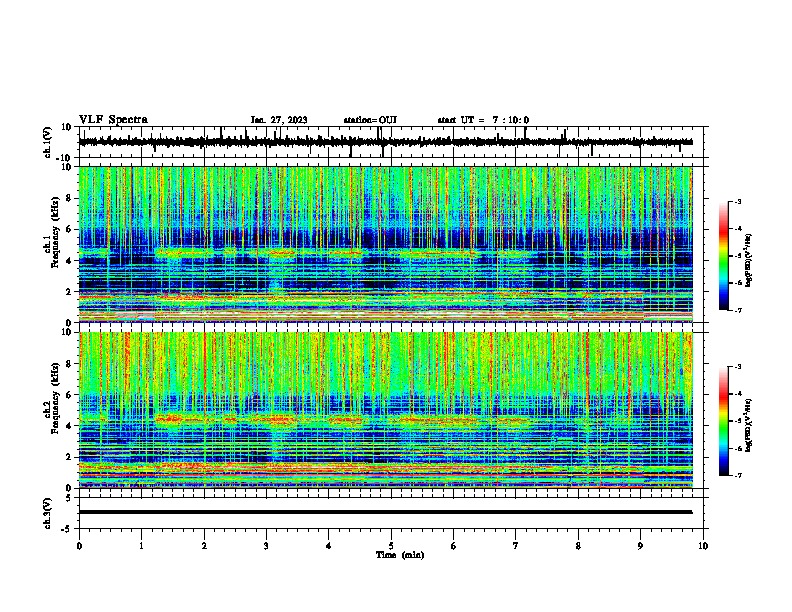Viewport: 792px width, 612px height.
Task: Click tick label "4" on the time axis
Action: [x=329, y=546]
